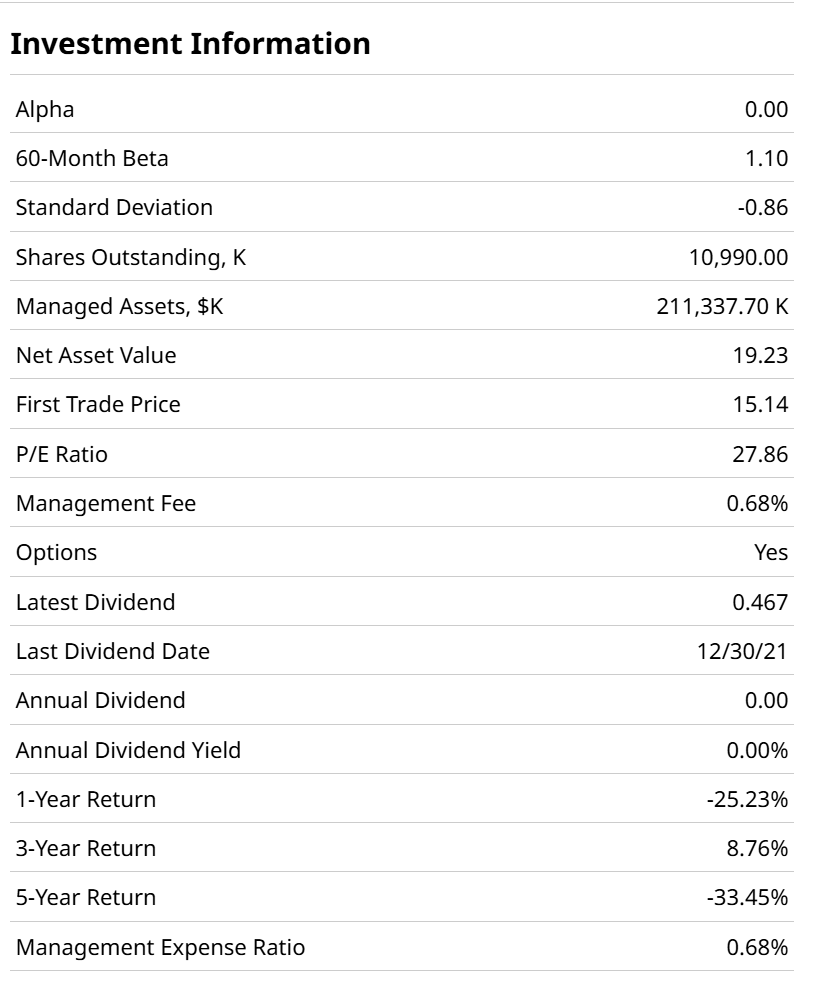Select the Alpha row label
This screenshot has width=822, height=1001.
click(45, 109)
